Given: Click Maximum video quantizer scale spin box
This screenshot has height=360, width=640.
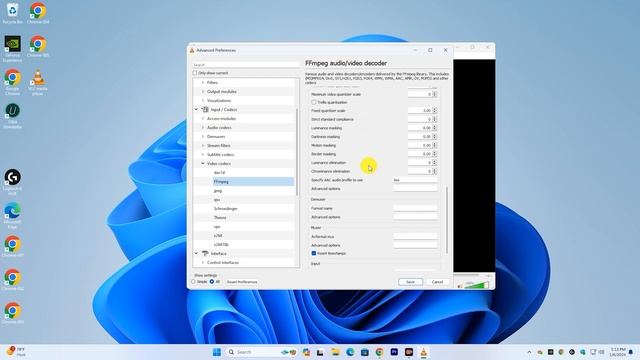Looking at the screenshot, I should tap(422, 94).
